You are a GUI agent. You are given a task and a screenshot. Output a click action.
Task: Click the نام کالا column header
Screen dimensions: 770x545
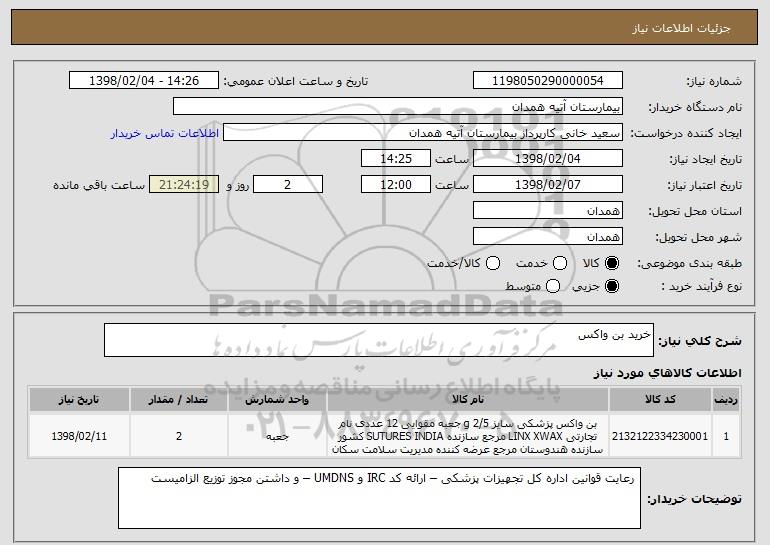coord(468,400)
